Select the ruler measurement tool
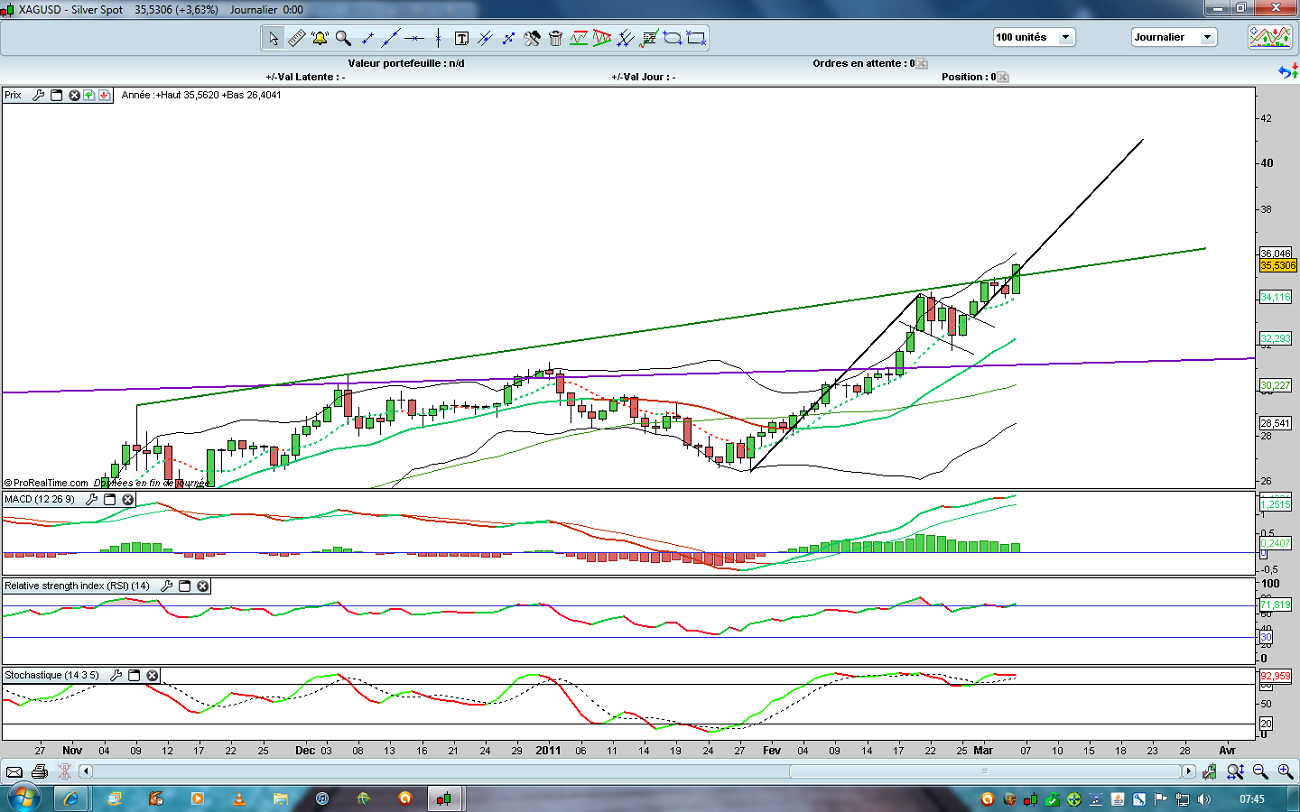Screen dimensions: 1300x812 (296, 38)
